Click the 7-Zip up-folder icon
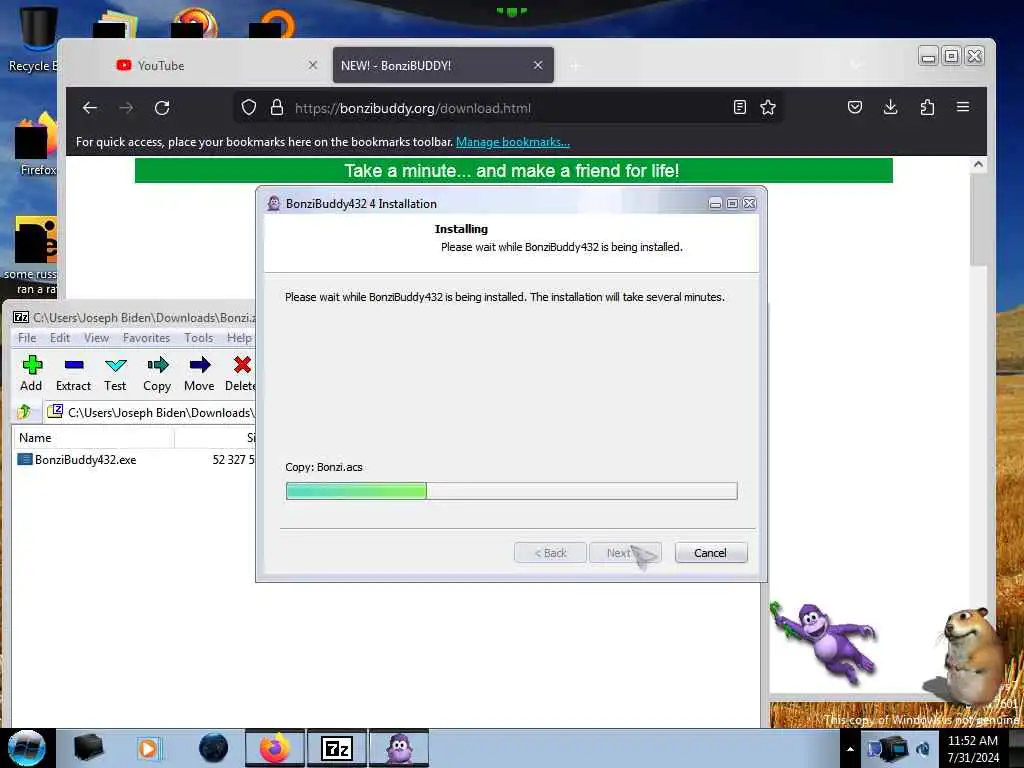This screenshot has height=768, width=1024. pos(24,411)
